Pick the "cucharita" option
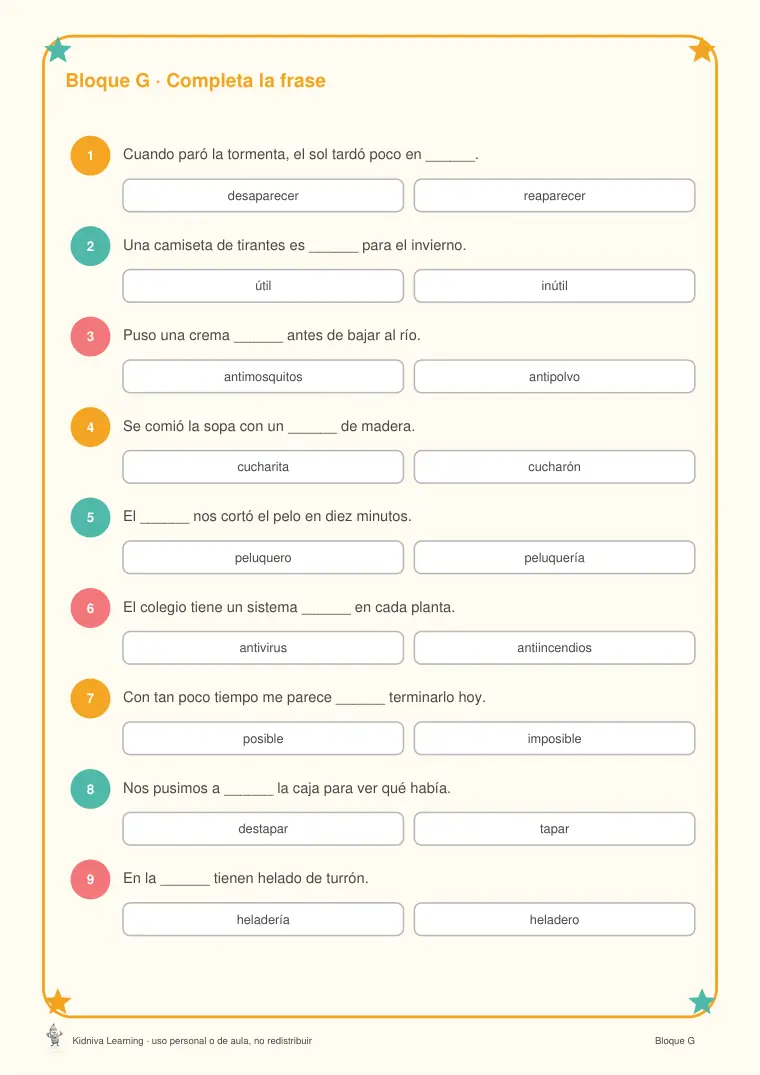This screenshot has height=1075, width=760. coord(263,467)
